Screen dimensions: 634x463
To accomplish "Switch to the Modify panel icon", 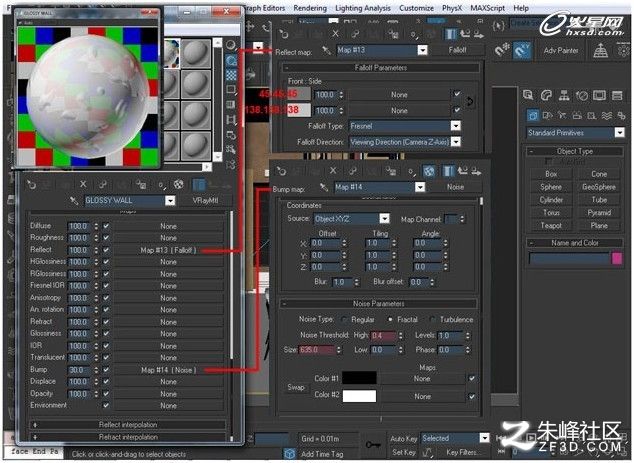I will 546,95.
